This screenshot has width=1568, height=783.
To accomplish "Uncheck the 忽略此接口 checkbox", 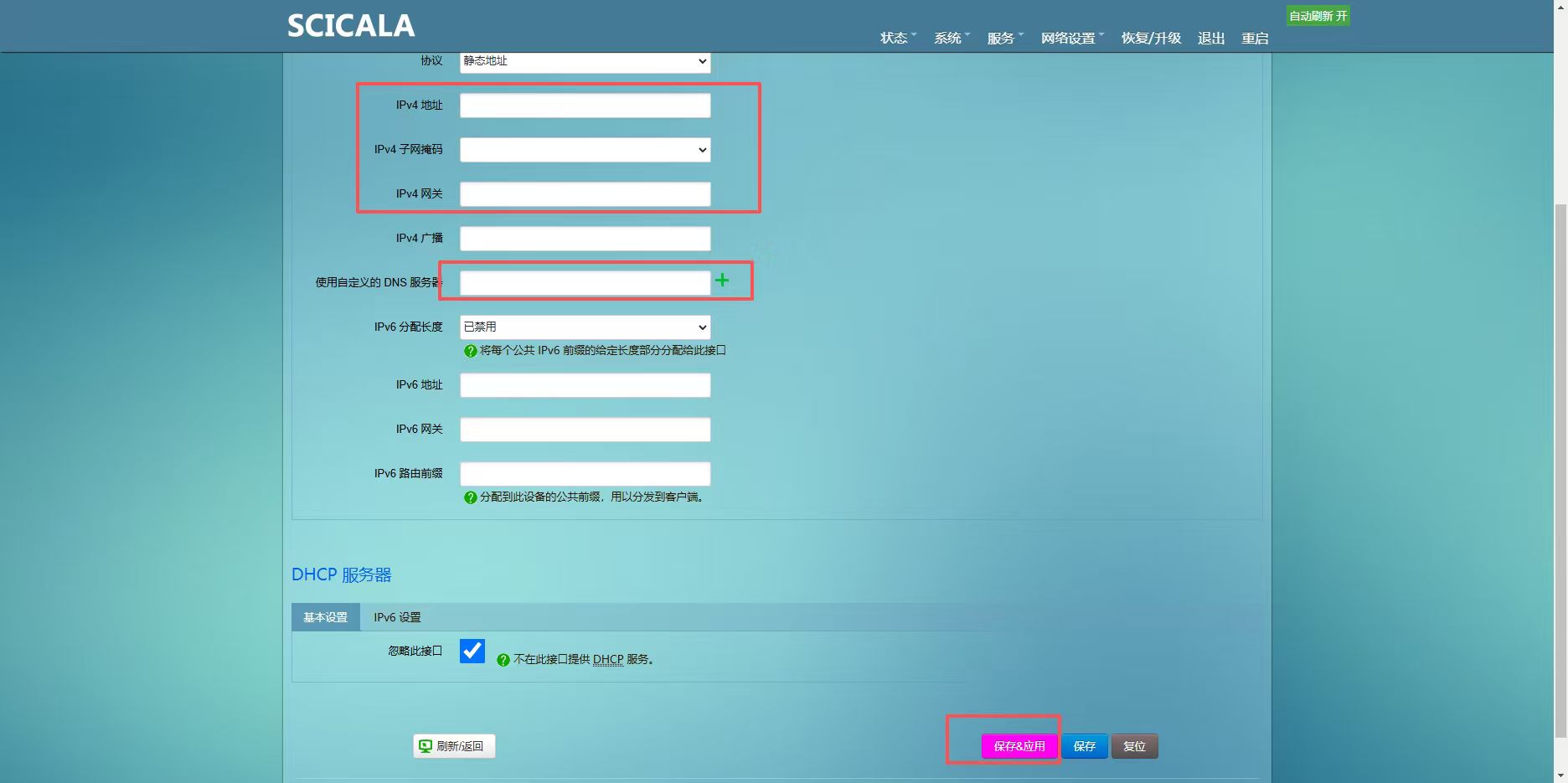I will pos(472,651).
